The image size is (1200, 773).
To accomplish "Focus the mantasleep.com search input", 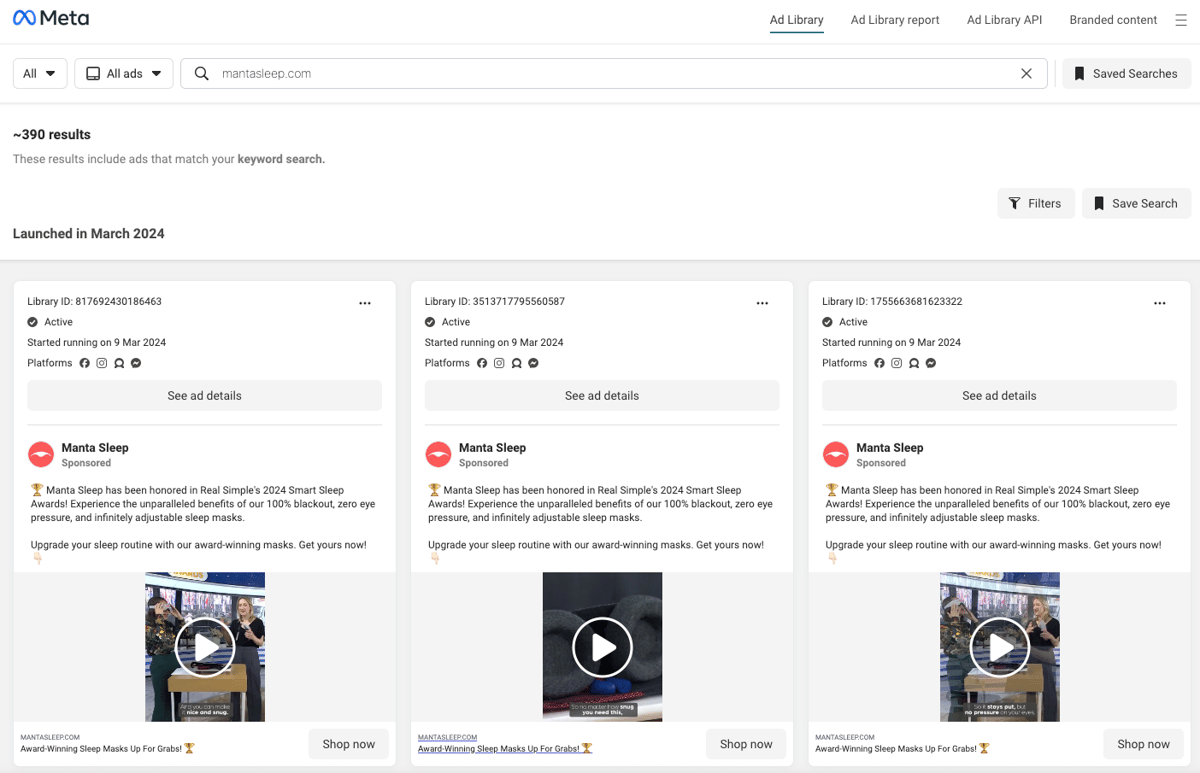I will click(x=612, y=73).
